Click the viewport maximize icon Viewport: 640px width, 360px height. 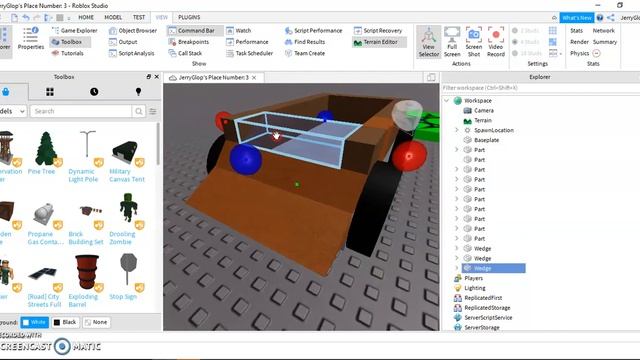pos(431,78)
